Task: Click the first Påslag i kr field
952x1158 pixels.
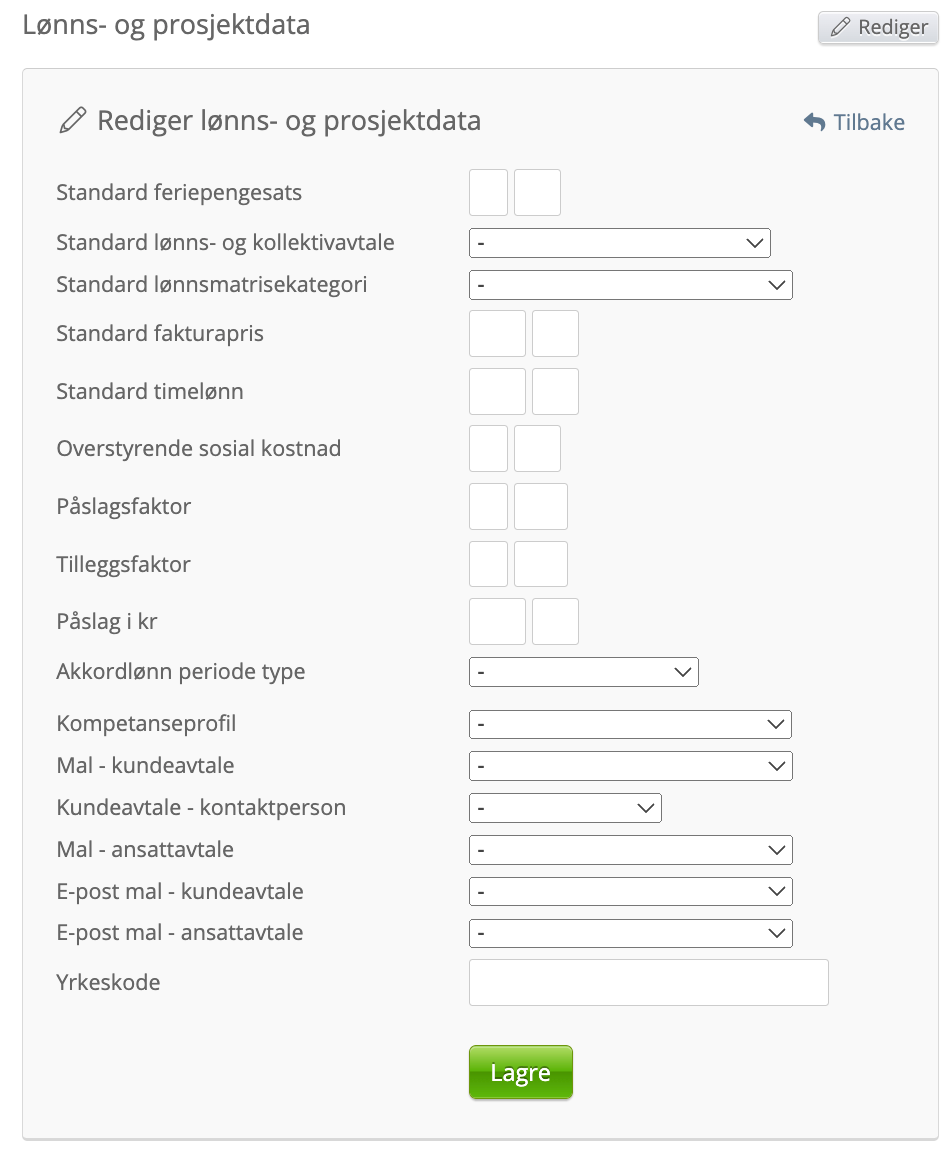Action: pyautogui.click(x=497, y=621)
